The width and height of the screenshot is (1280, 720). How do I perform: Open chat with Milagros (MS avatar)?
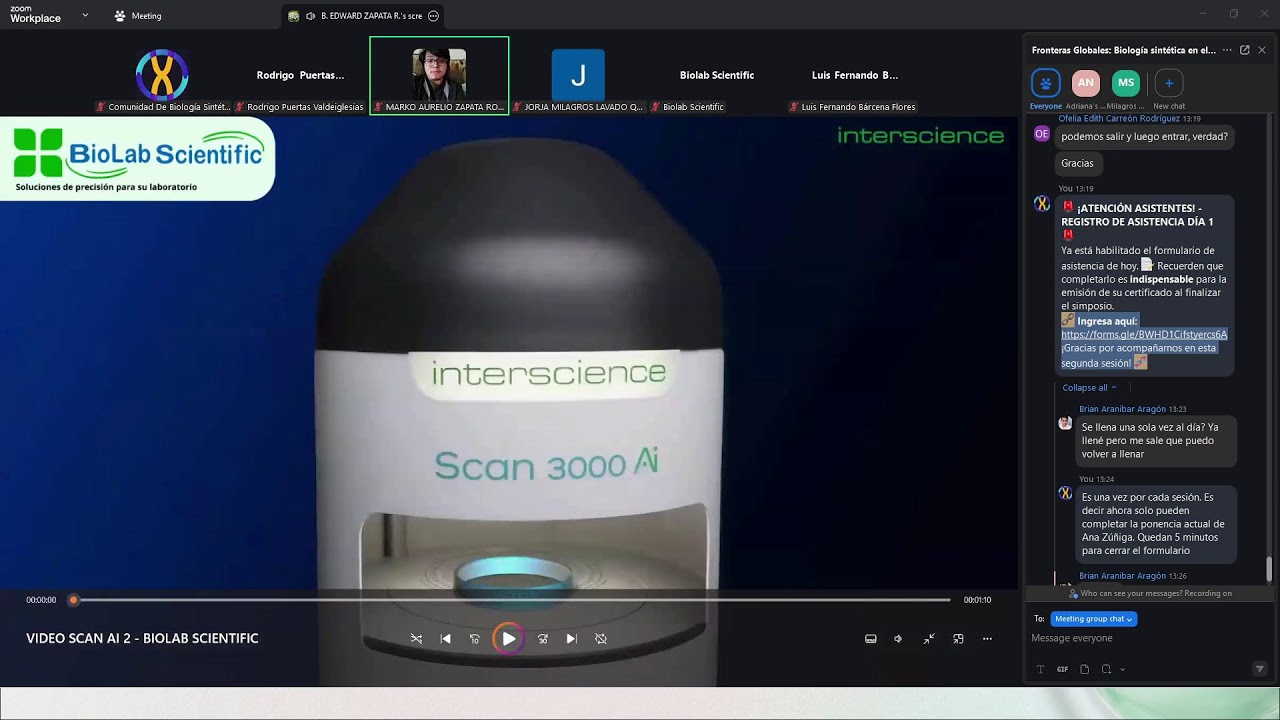coord(1126,88)
